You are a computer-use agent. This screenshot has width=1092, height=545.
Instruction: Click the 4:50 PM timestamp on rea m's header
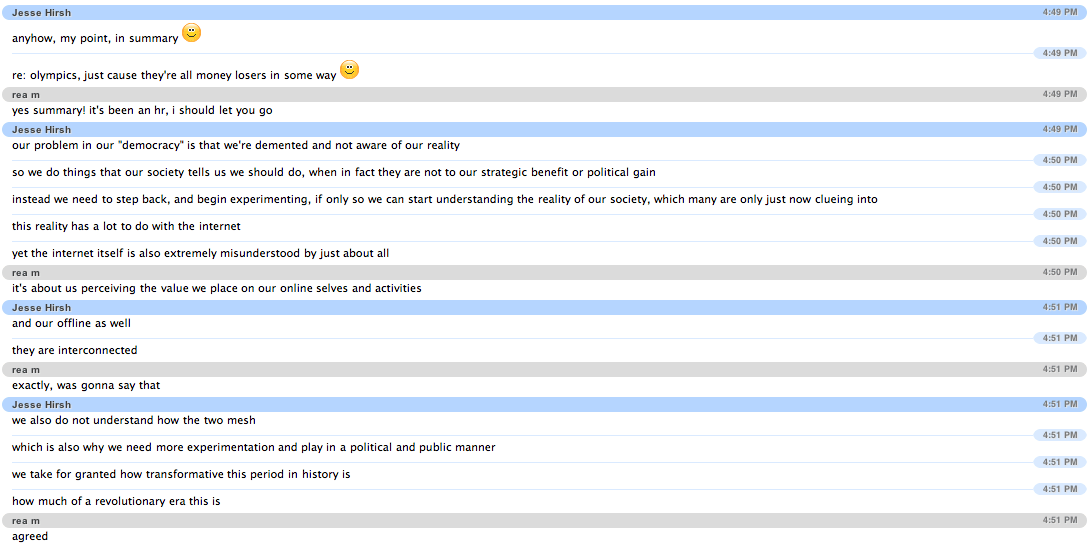[1059, 272]
